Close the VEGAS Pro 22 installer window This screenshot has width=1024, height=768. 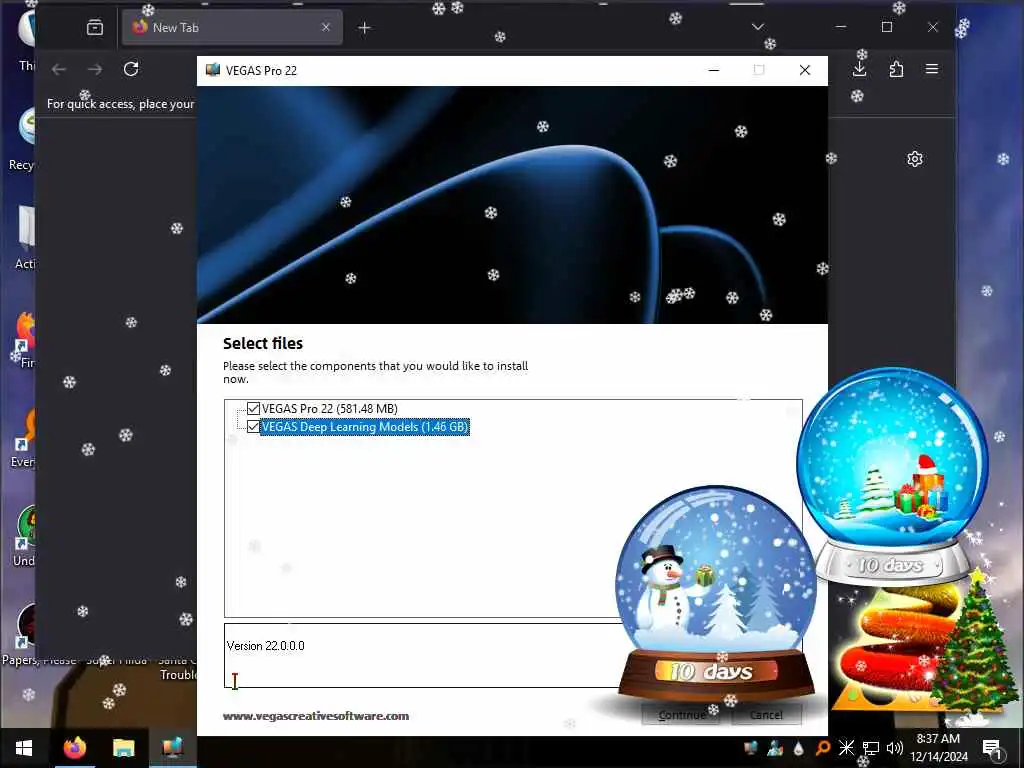(x=805, y=70)
